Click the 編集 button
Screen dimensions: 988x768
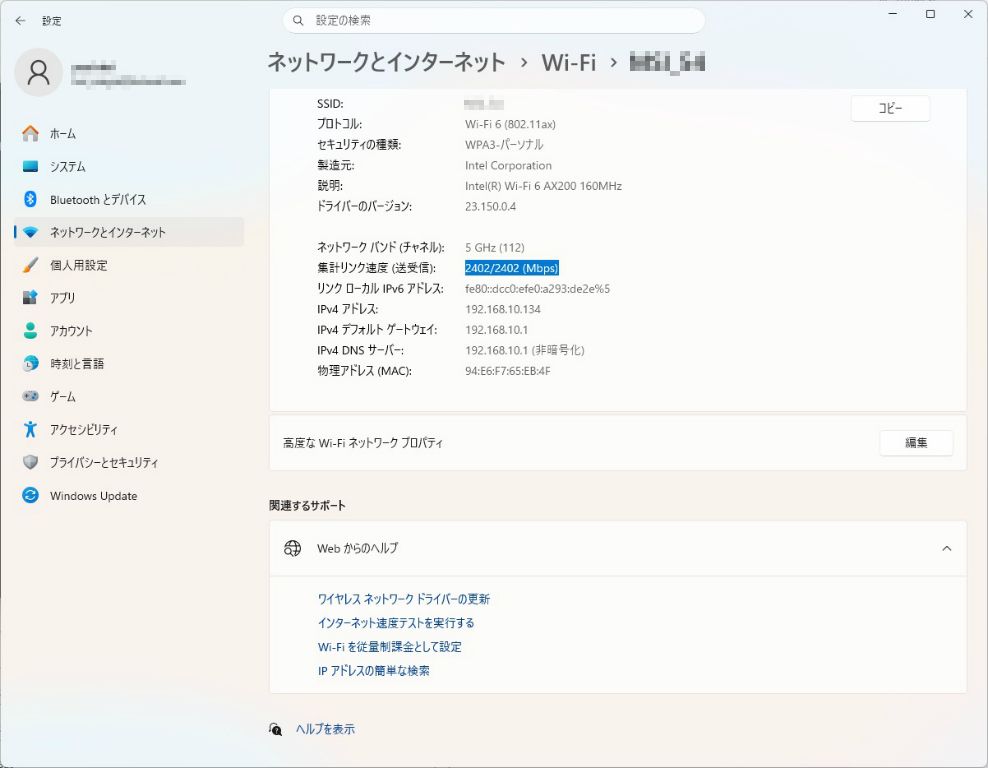pos(916,443)
